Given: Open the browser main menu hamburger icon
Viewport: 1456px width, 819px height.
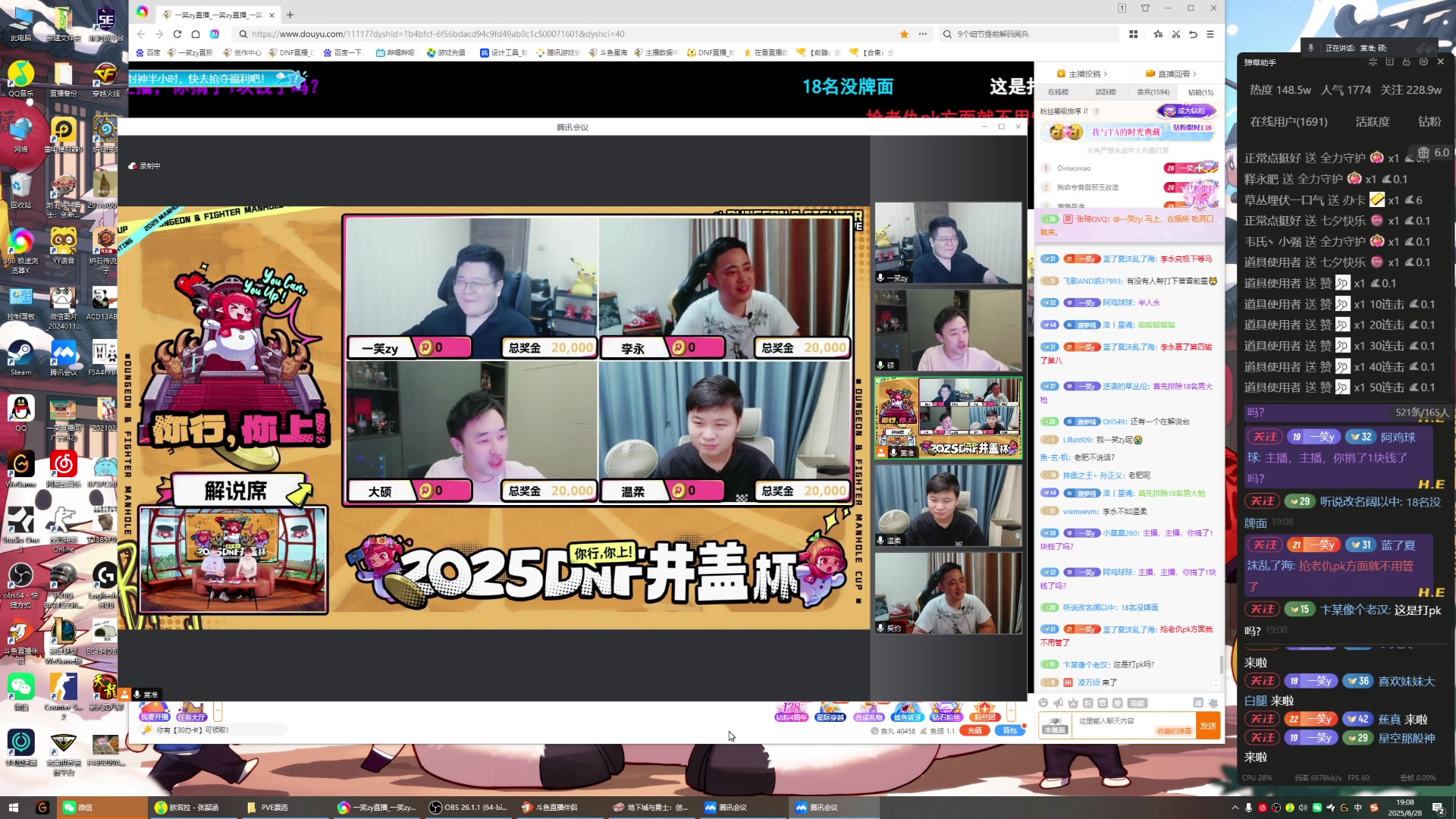Looking at the screenshot, I should [x=1210, y=34].
